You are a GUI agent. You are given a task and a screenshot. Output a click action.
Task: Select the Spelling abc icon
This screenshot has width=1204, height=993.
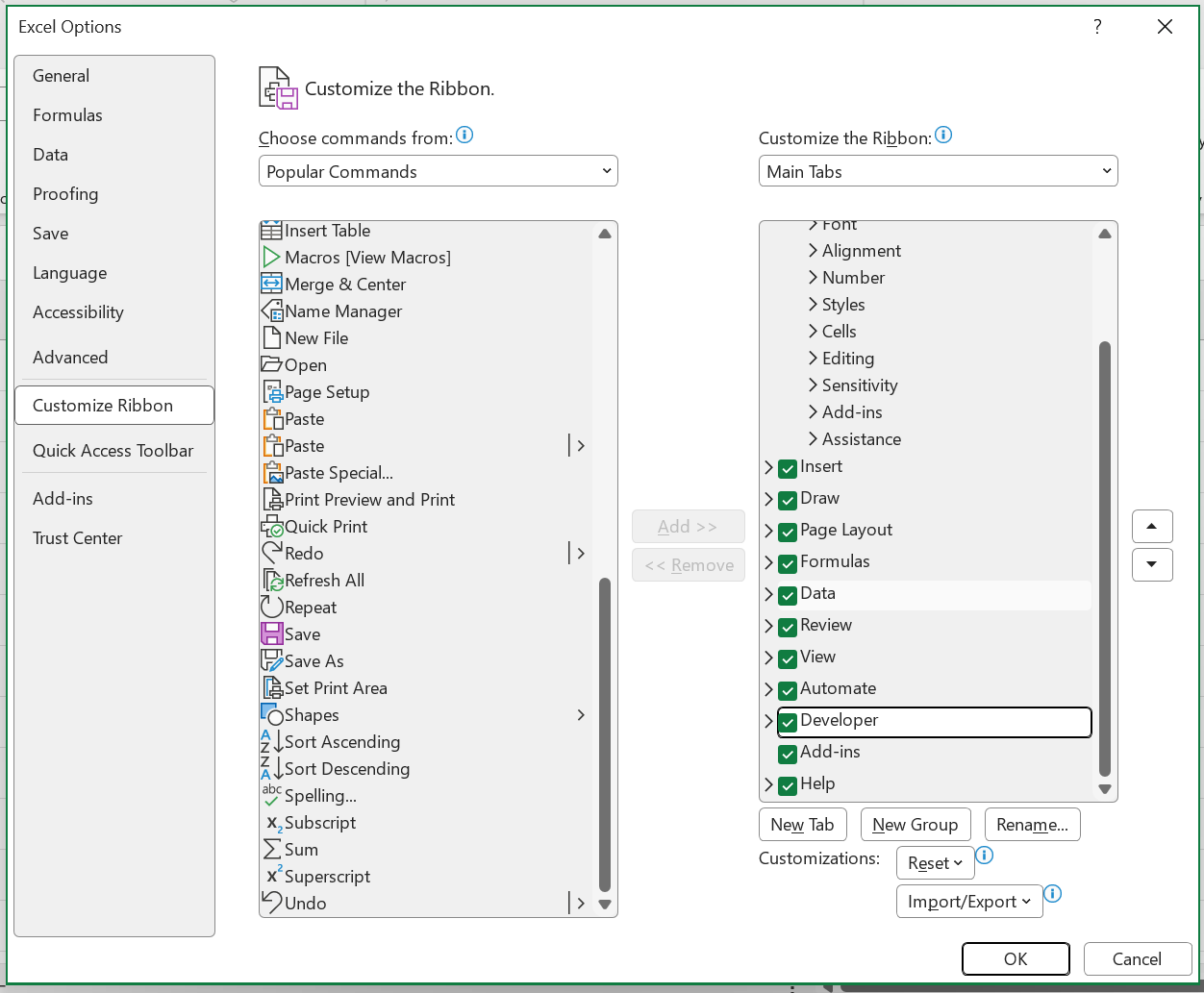[271, 795]
